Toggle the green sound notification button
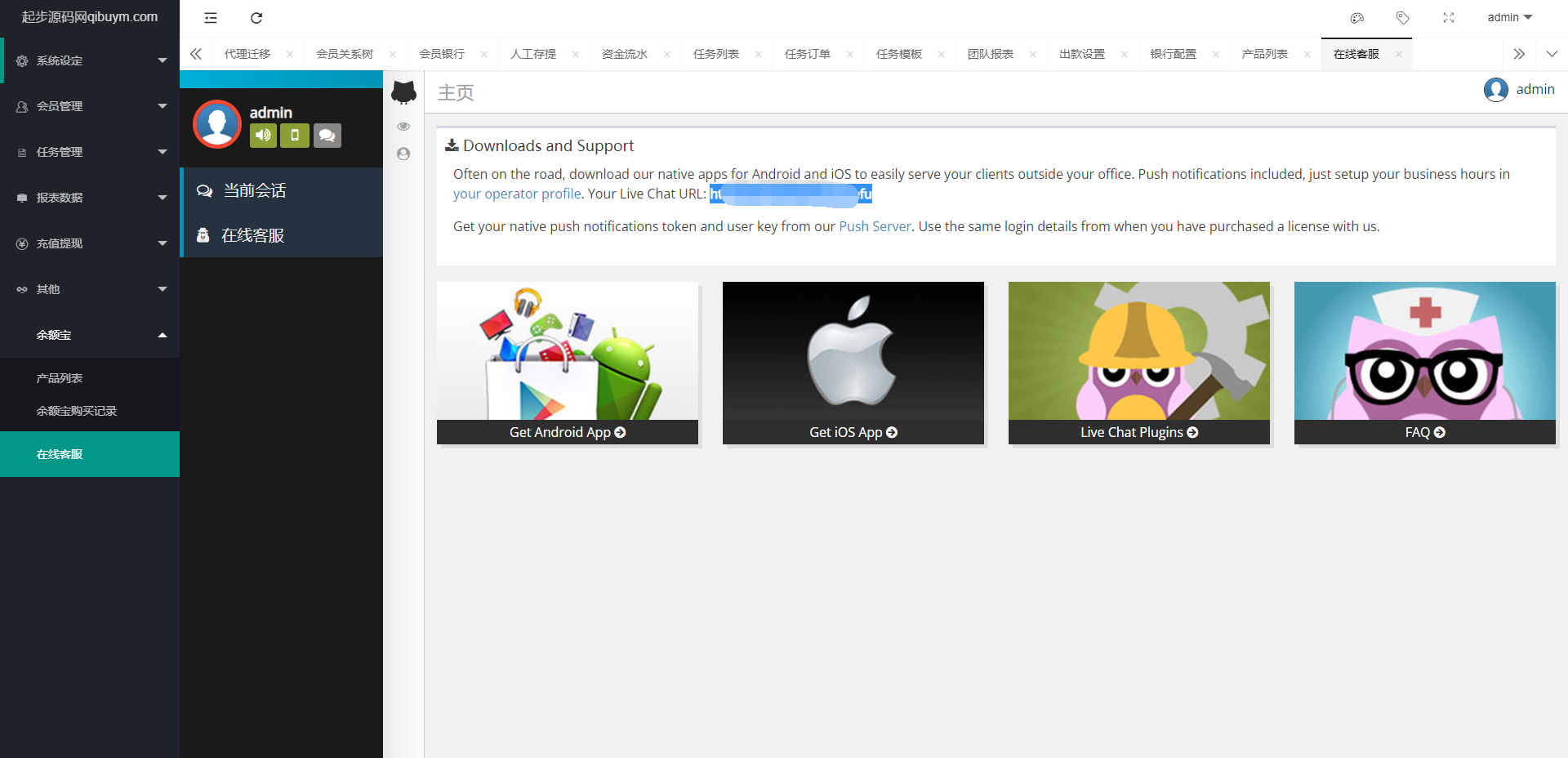 pyautogui.click(x=263, y=136)
